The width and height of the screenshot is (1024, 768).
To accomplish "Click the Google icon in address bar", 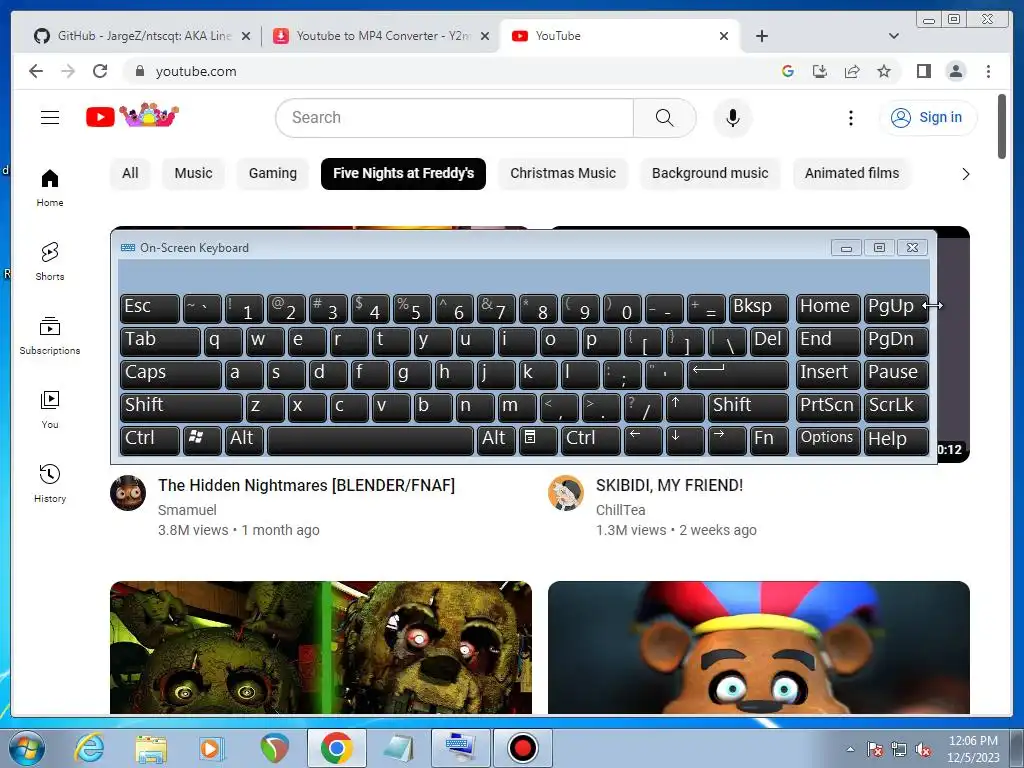I will (788, 71).
